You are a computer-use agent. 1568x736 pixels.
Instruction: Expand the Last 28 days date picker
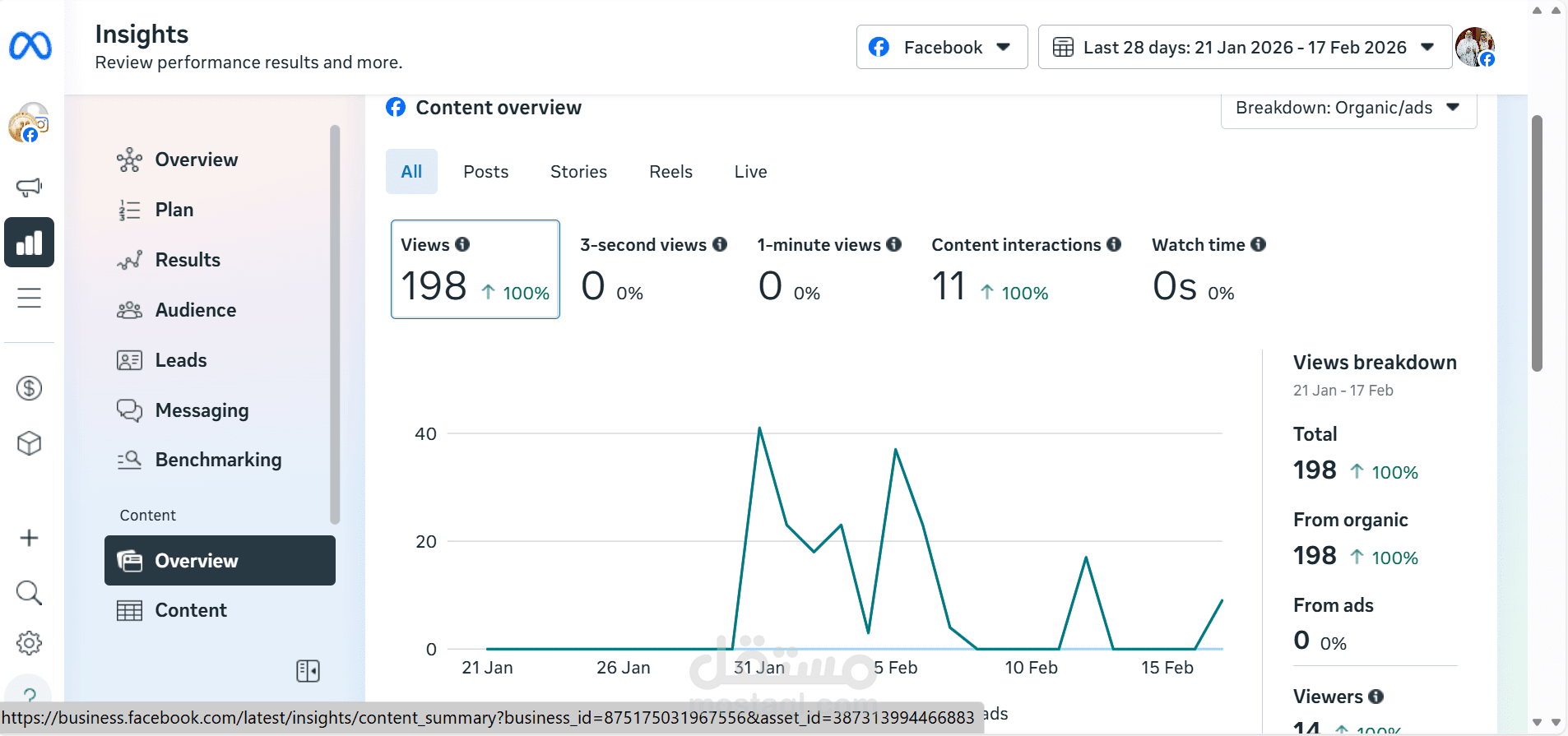pos(1245,48)
